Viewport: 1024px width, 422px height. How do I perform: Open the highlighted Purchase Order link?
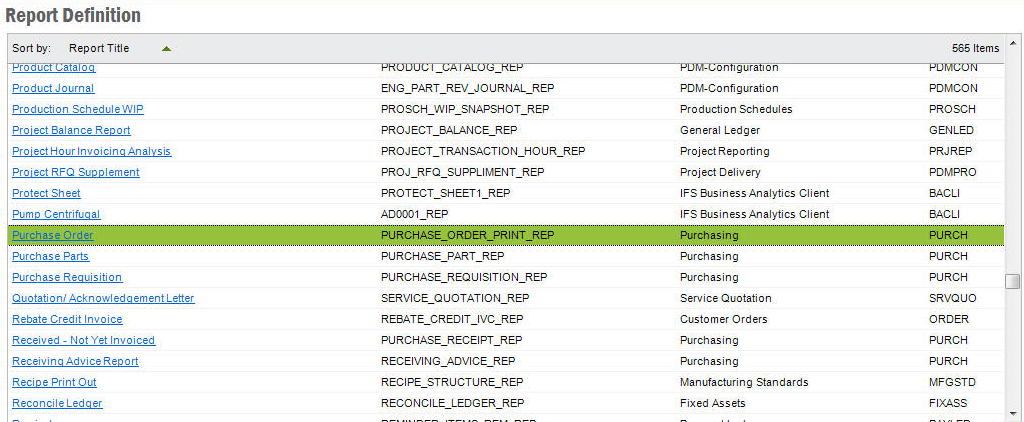coord(52,235)
